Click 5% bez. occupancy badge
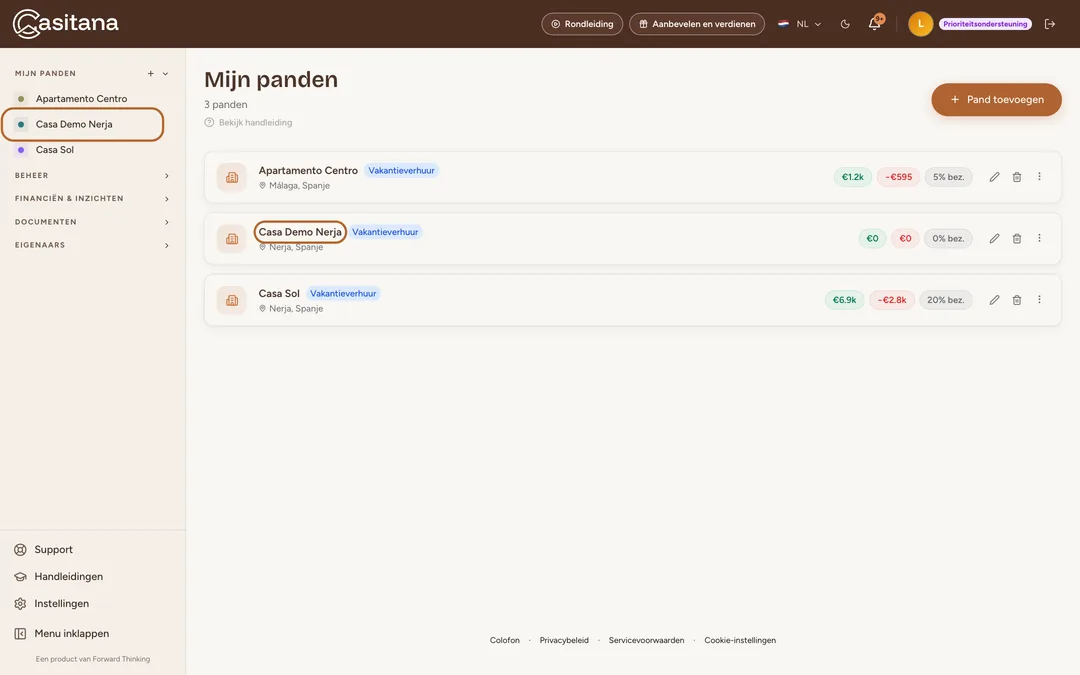Screen dimensions: 1080x675 948,177
